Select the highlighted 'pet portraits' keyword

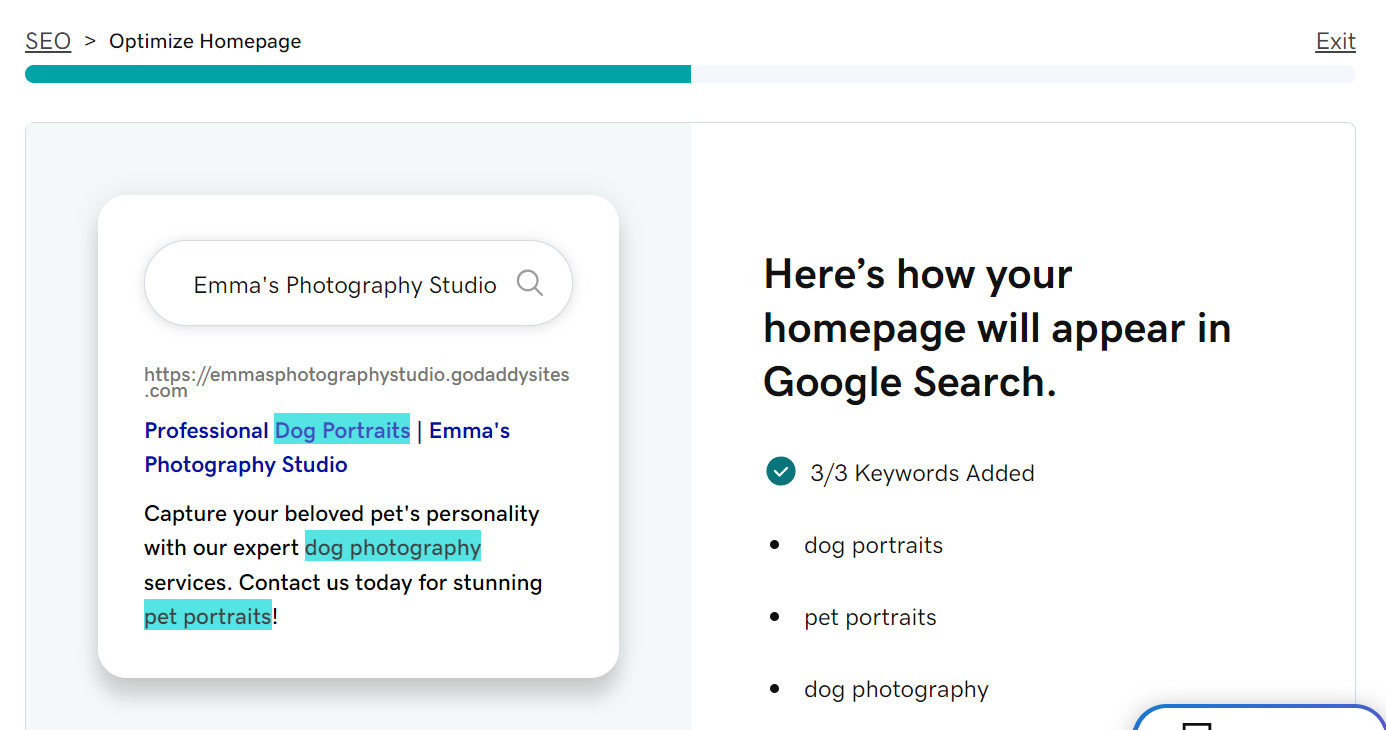[207, 615]
